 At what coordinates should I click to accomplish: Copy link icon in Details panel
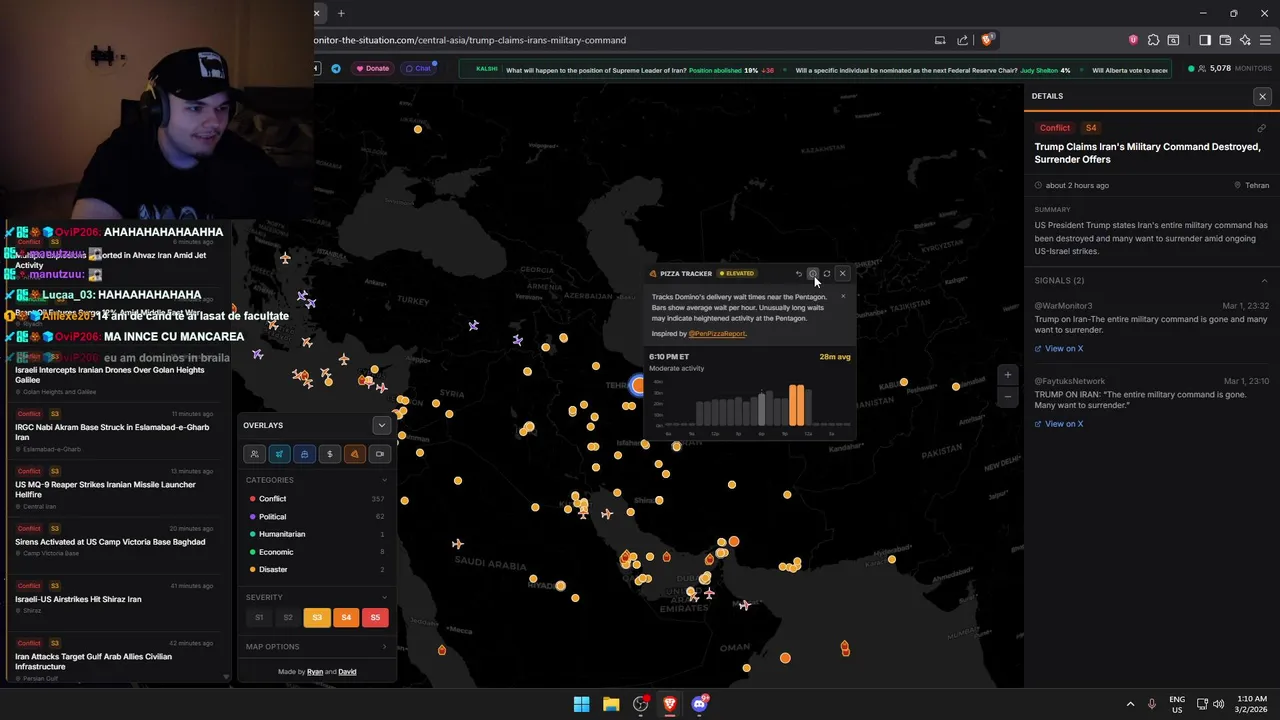(1261, 128)
